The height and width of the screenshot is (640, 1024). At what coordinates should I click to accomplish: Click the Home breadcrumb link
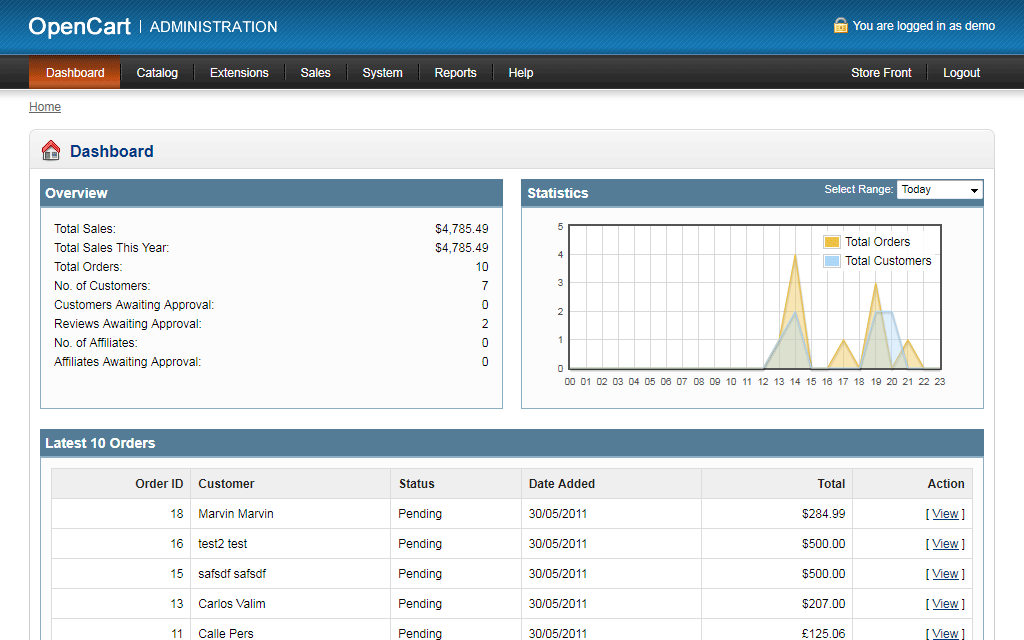(x=45, y=107)
